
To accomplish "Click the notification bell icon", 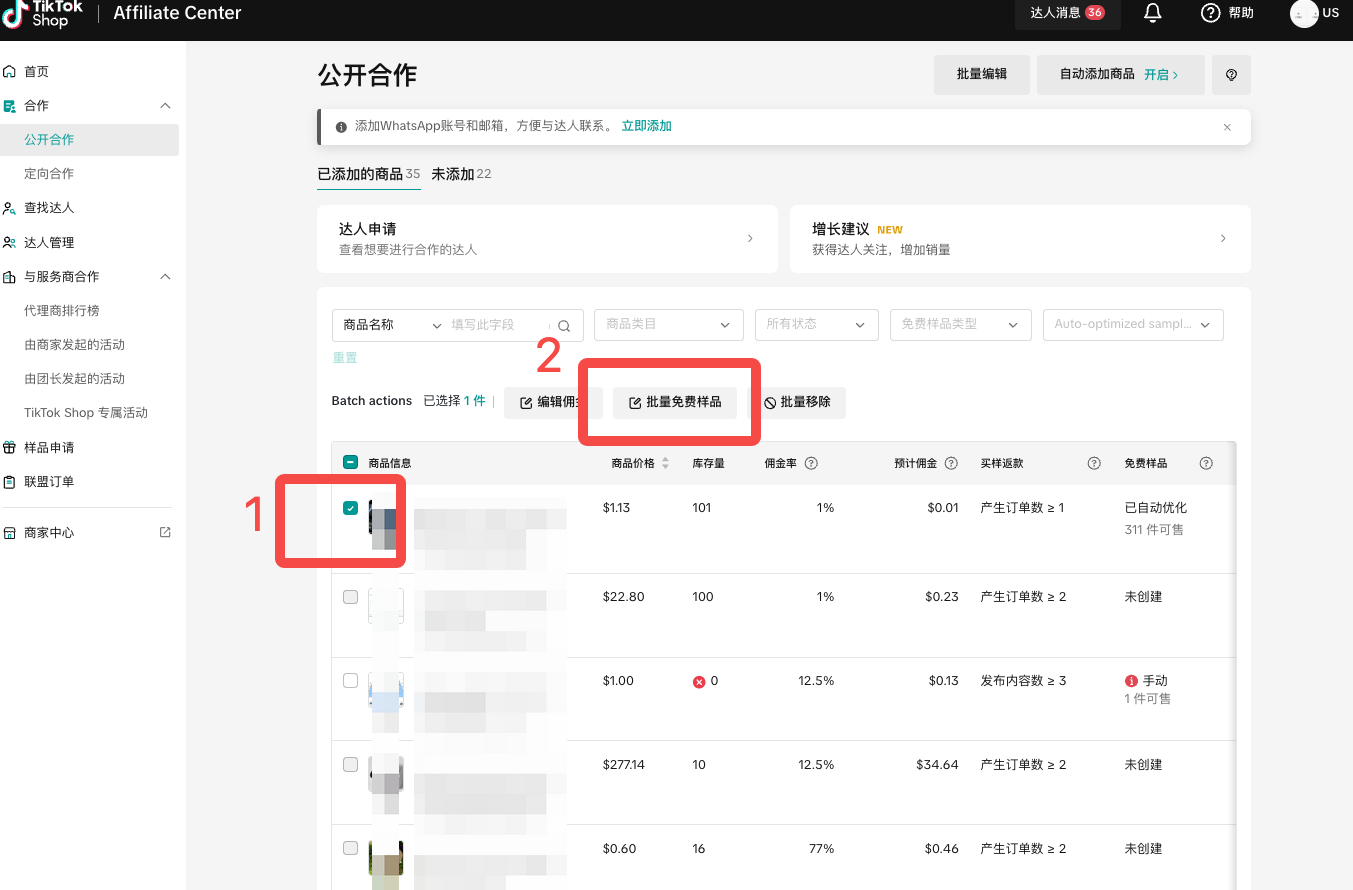I will (1153, 13).
